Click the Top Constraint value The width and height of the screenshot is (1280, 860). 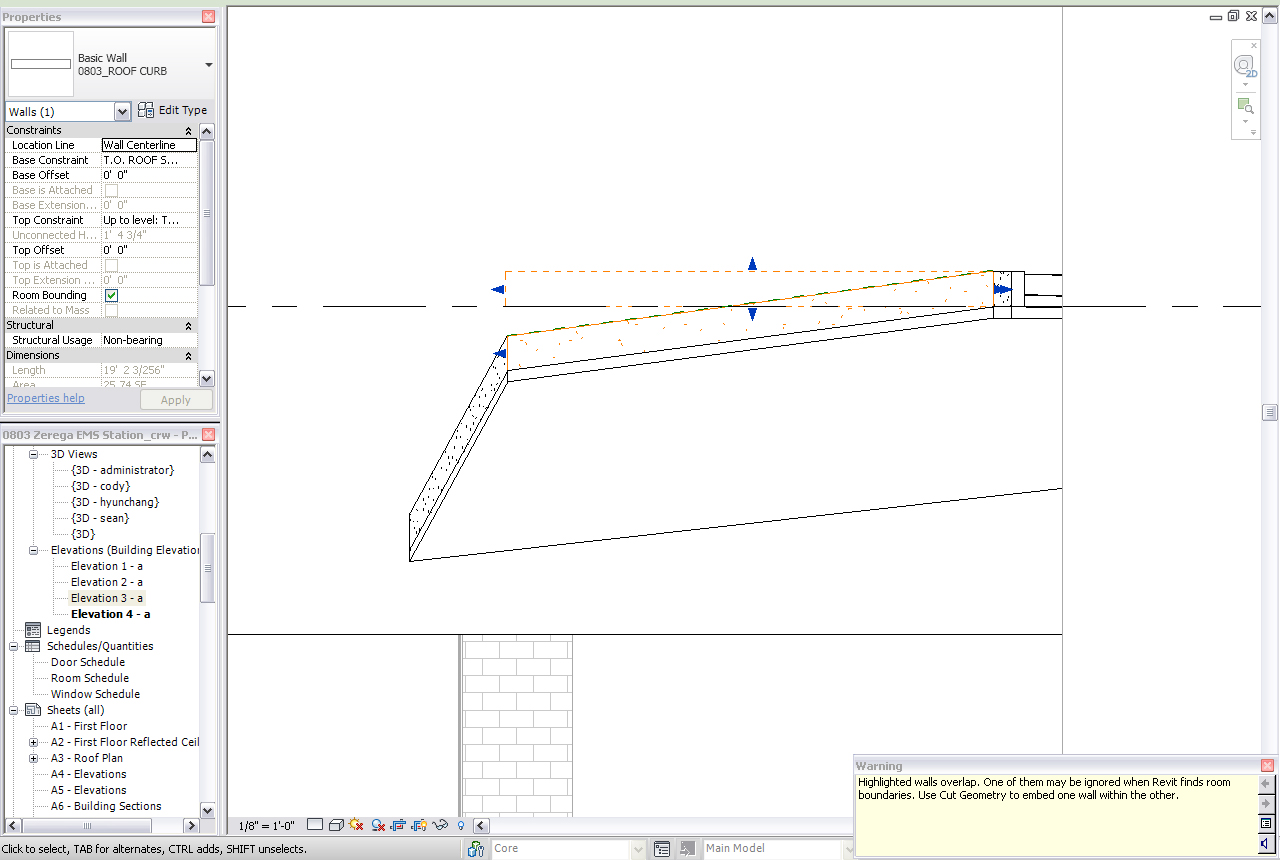[149, 220]
